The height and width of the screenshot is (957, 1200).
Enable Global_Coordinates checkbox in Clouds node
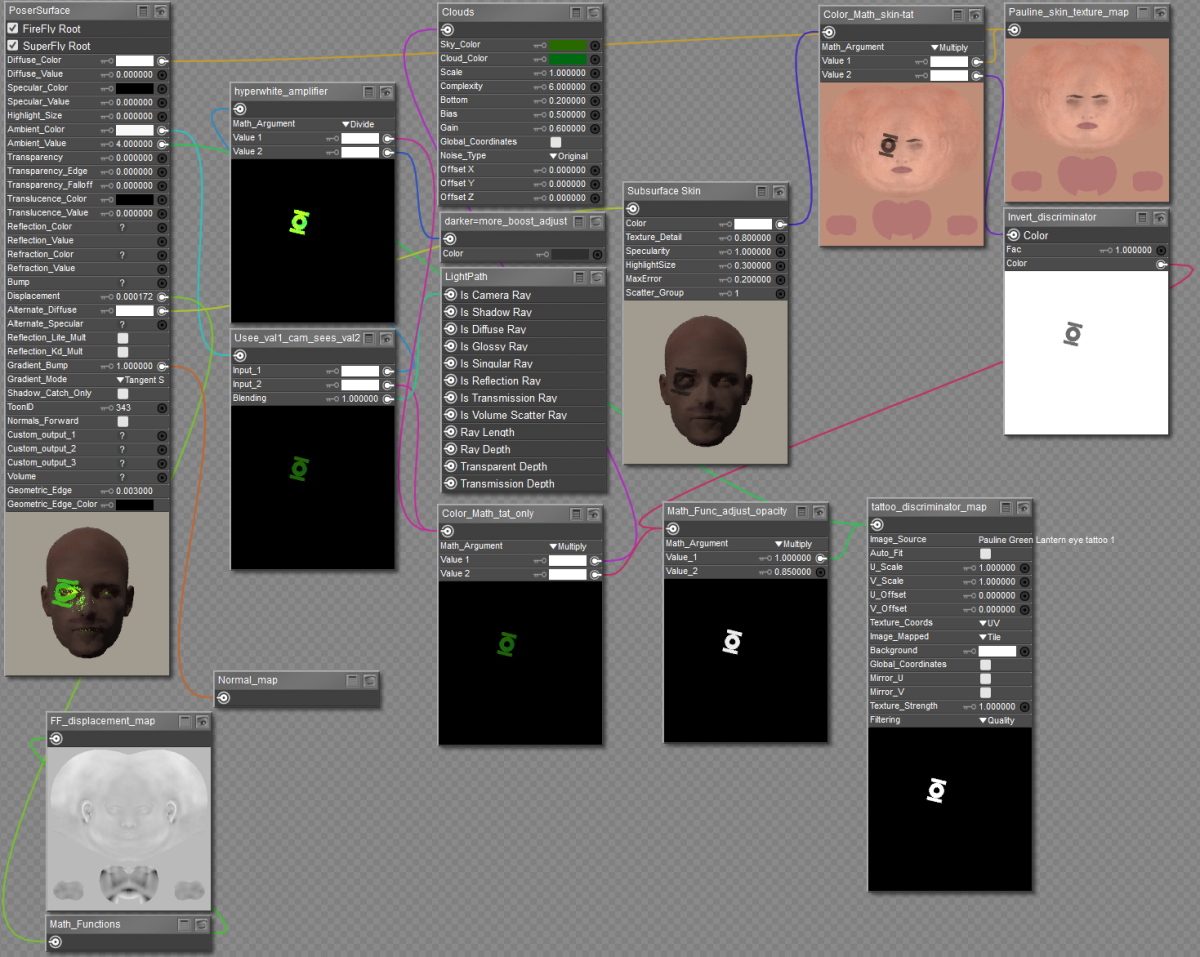click(556, 142)
